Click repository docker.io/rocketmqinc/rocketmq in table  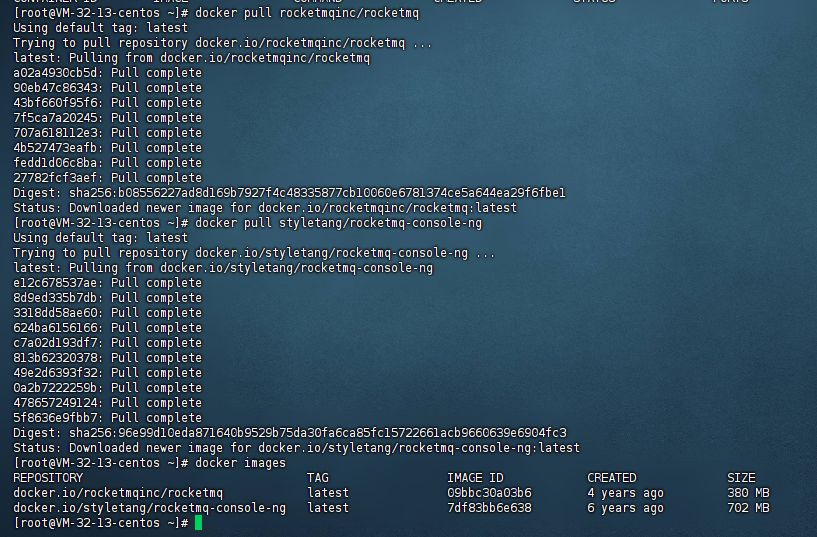118,493
